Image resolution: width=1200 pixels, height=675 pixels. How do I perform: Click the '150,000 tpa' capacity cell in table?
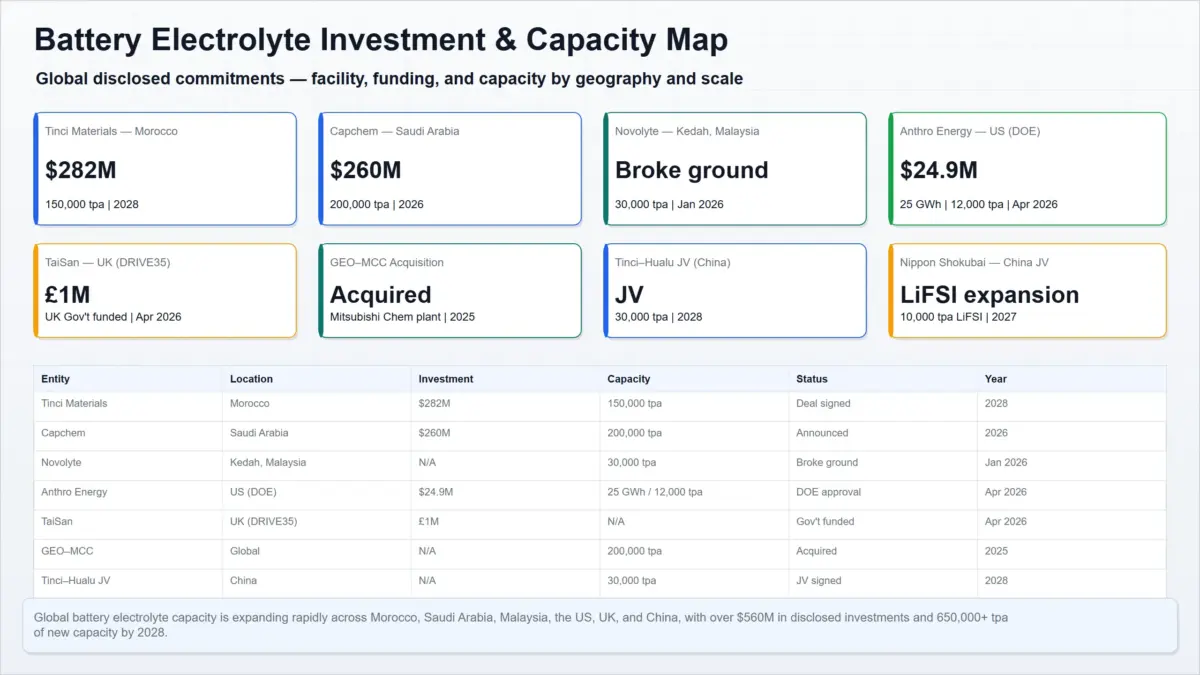coord(694,404)
